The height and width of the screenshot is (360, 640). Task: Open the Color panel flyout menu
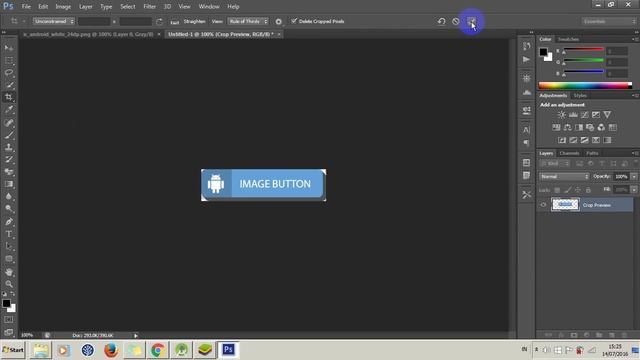click(x=635, y=39)
